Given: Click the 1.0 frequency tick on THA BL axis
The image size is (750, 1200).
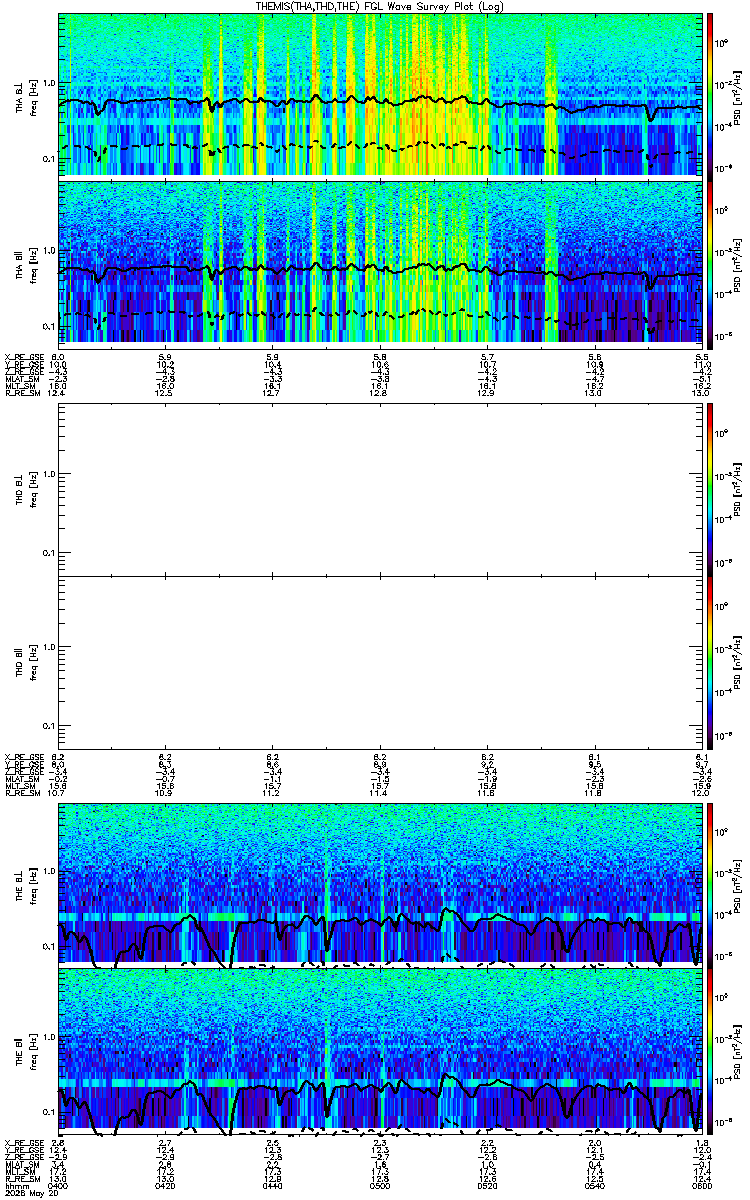Looking at the screenshot, I should click(48, 83).
